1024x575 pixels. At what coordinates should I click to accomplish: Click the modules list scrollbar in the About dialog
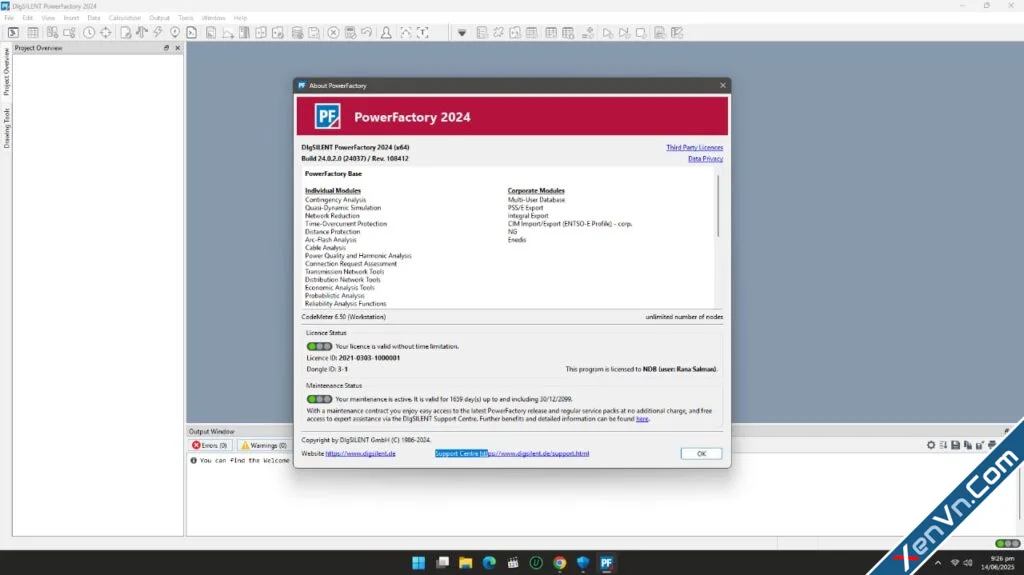tap(718, 205)
